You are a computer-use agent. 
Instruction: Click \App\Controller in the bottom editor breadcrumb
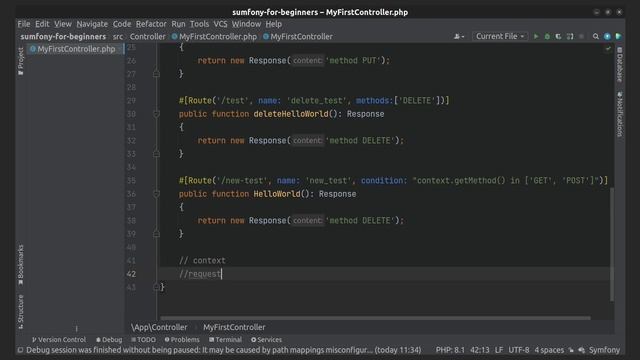point(159,327)
